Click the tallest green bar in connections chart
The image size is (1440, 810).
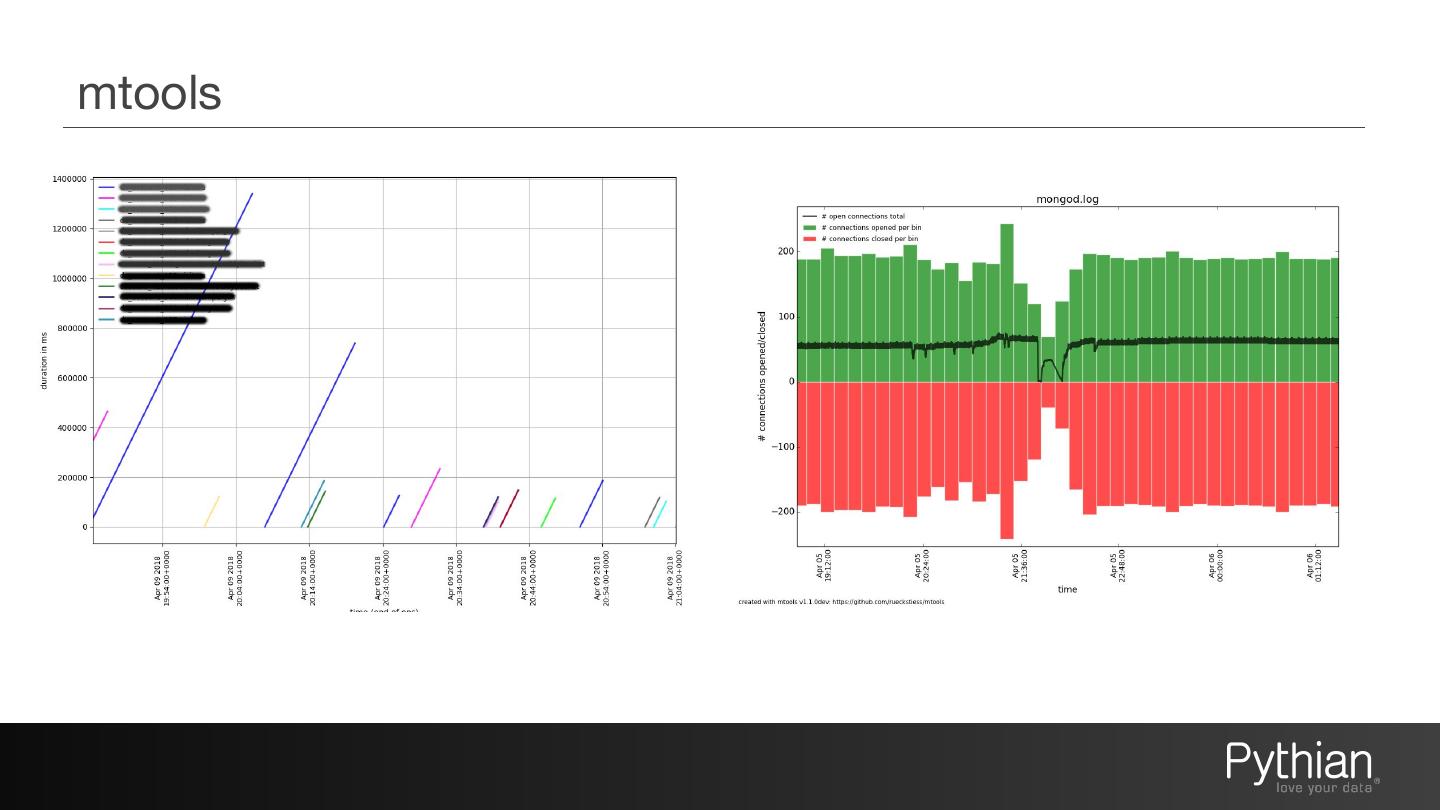tap(1007, 303)
